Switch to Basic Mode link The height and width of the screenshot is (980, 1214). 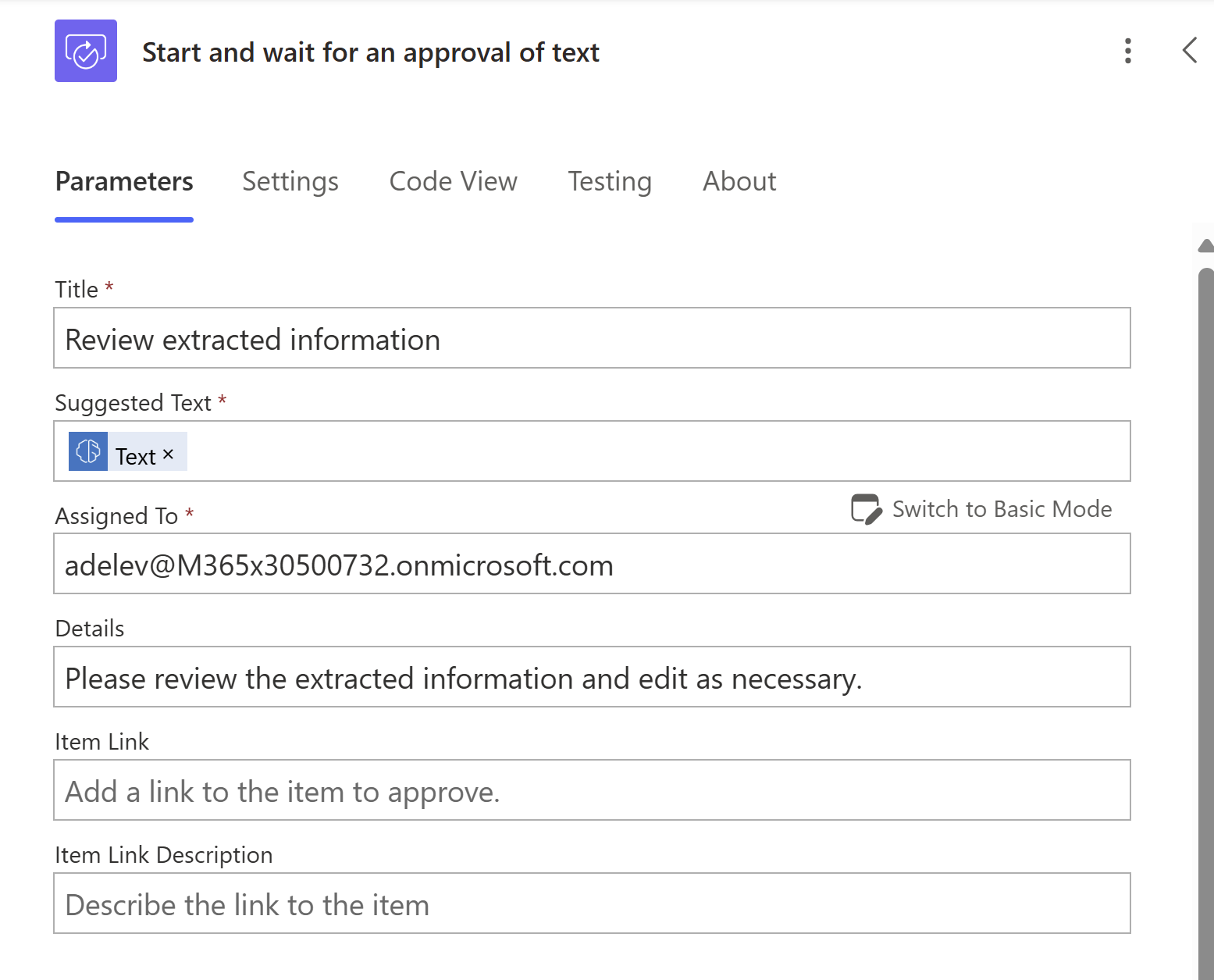pos(1002,509)
